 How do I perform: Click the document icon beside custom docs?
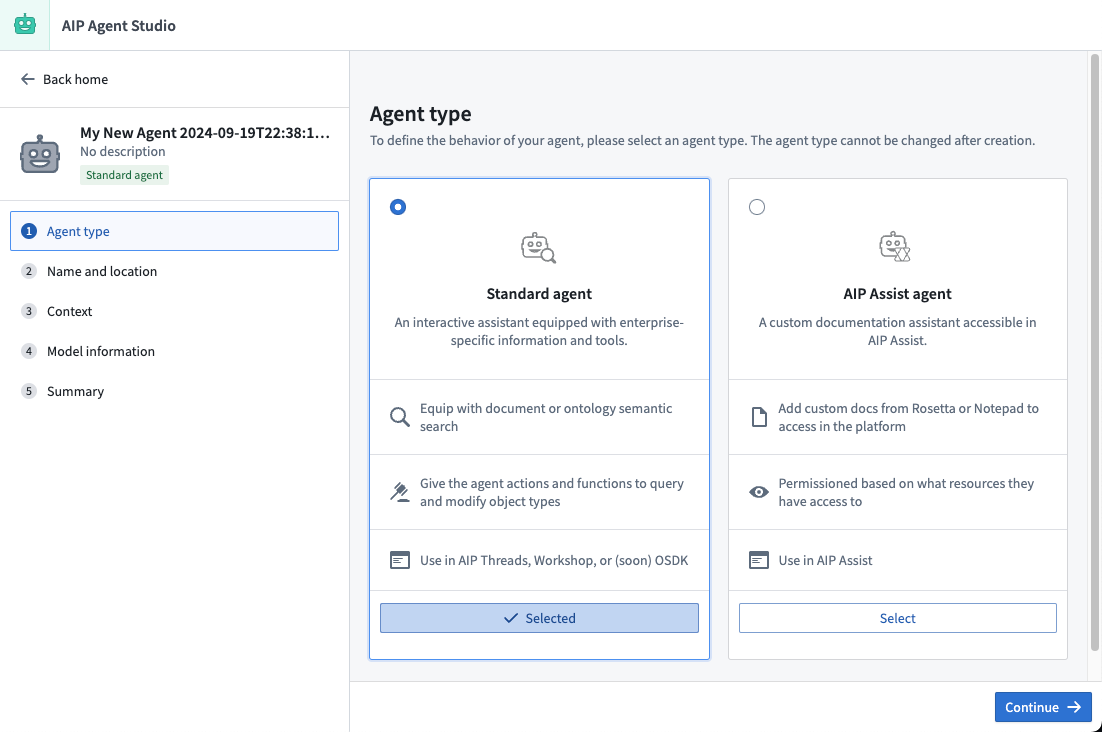pyautogui.click(x=759, y=417)
